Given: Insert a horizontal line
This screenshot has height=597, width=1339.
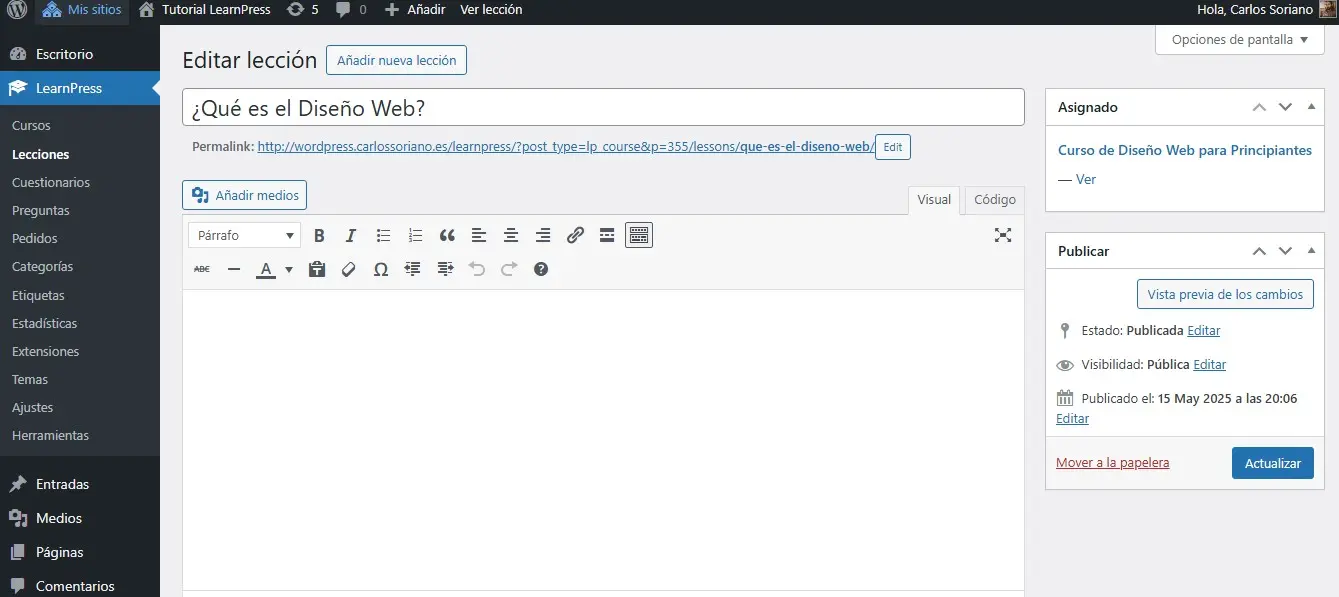Looking at the screenshot, I should (x=234, y=269).
